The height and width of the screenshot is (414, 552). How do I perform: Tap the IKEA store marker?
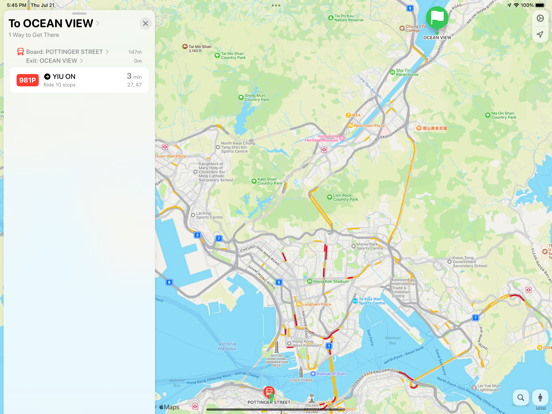coord(348,115)
